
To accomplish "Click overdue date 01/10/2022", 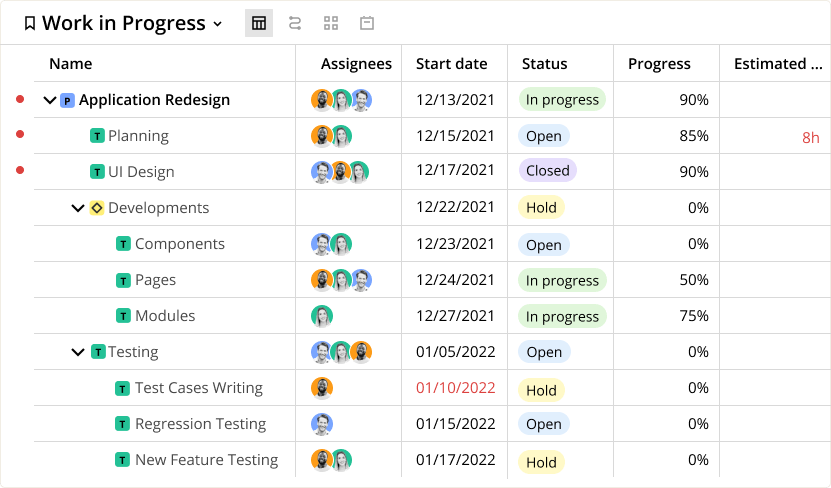I will coord(455,388).
